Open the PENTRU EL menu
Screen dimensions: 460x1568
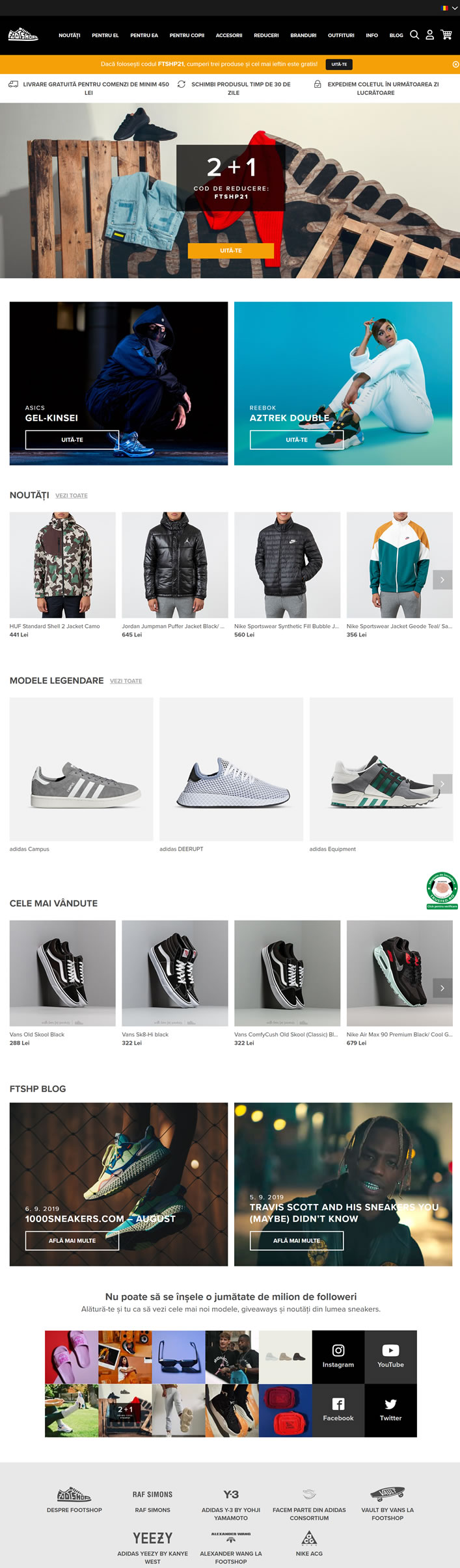click(105, 35)
